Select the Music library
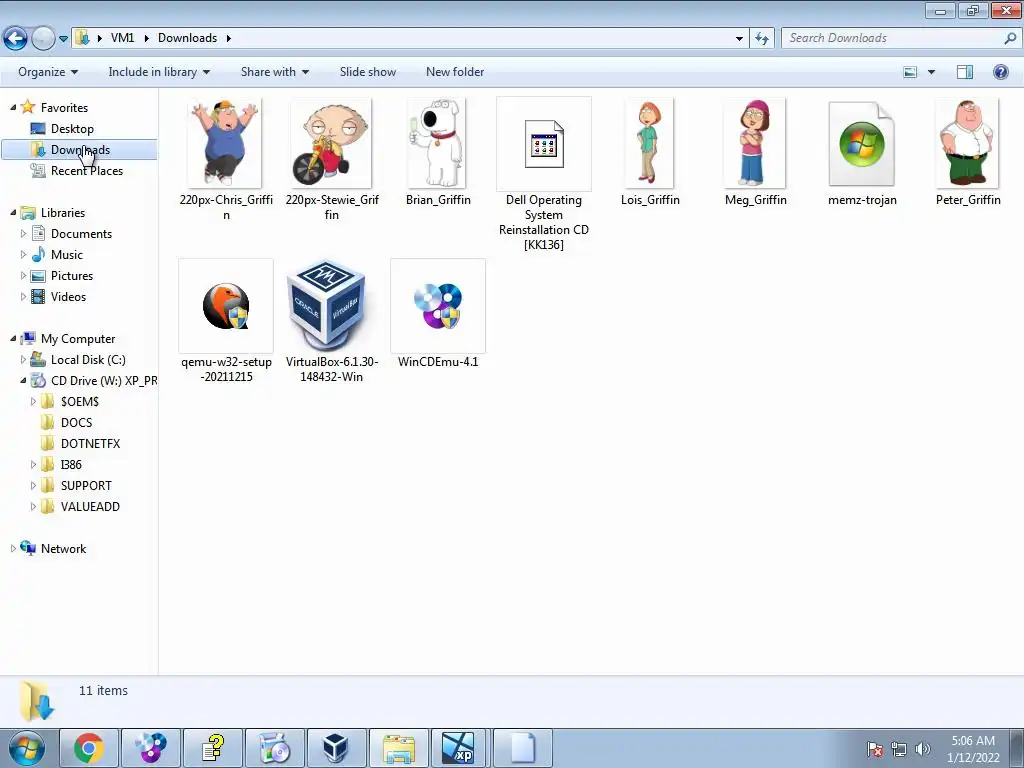The image size is (1024, 768). tap(67, 255)
